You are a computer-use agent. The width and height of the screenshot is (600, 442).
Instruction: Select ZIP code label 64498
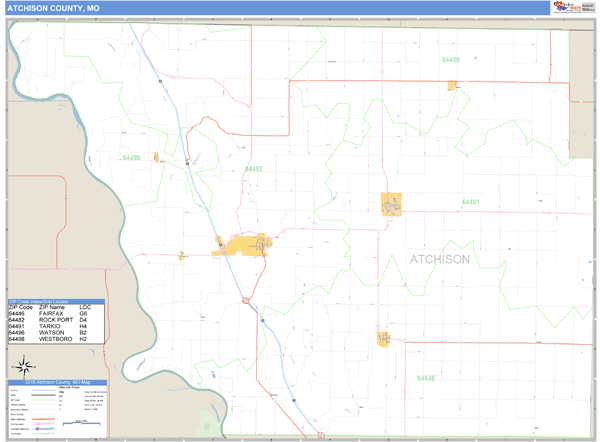pos(451,61)
